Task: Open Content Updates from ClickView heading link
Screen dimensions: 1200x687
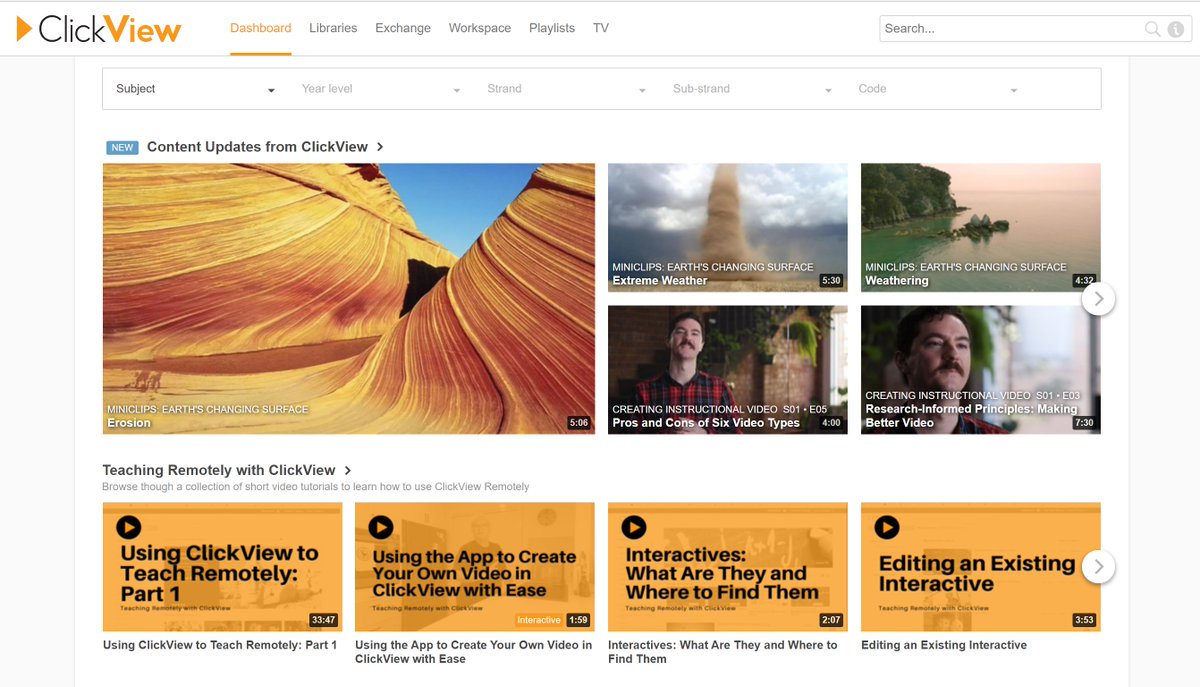Action: 257,147
